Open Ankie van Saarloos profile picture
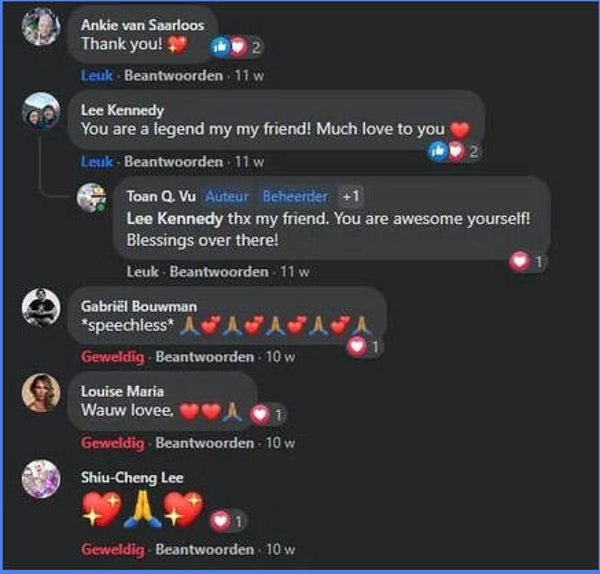The image size is (600, 574). (41, 27)
